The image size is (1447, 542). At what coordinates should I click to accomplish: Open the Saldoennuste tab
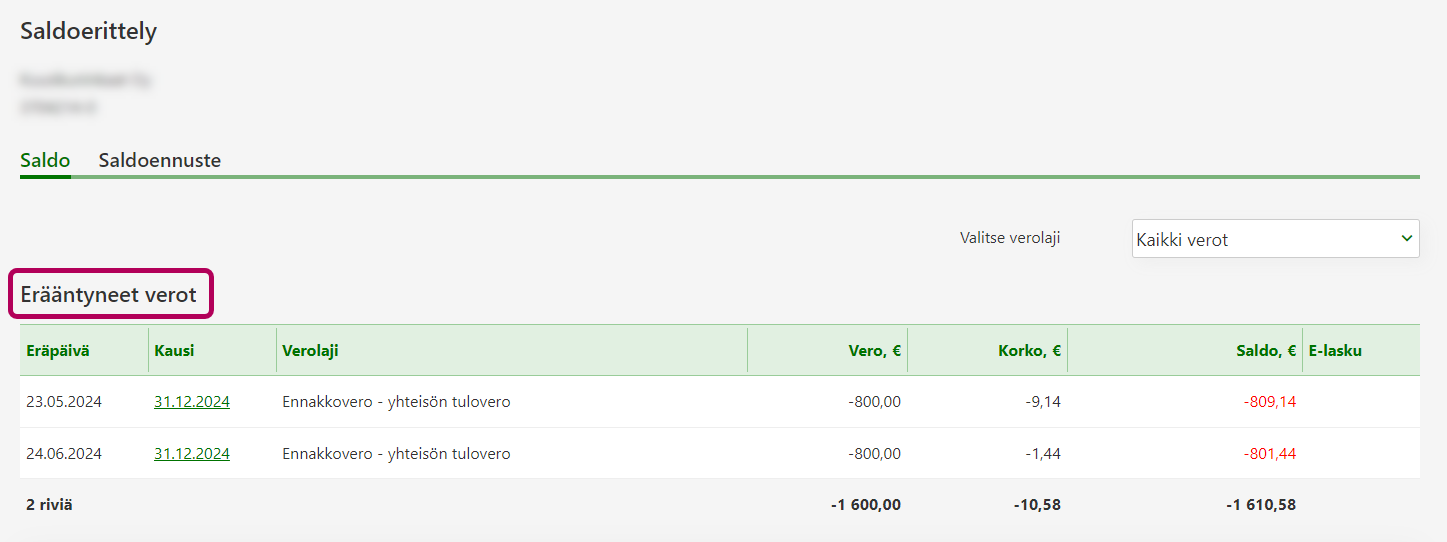pyautogui.click(x=159, y=160)
